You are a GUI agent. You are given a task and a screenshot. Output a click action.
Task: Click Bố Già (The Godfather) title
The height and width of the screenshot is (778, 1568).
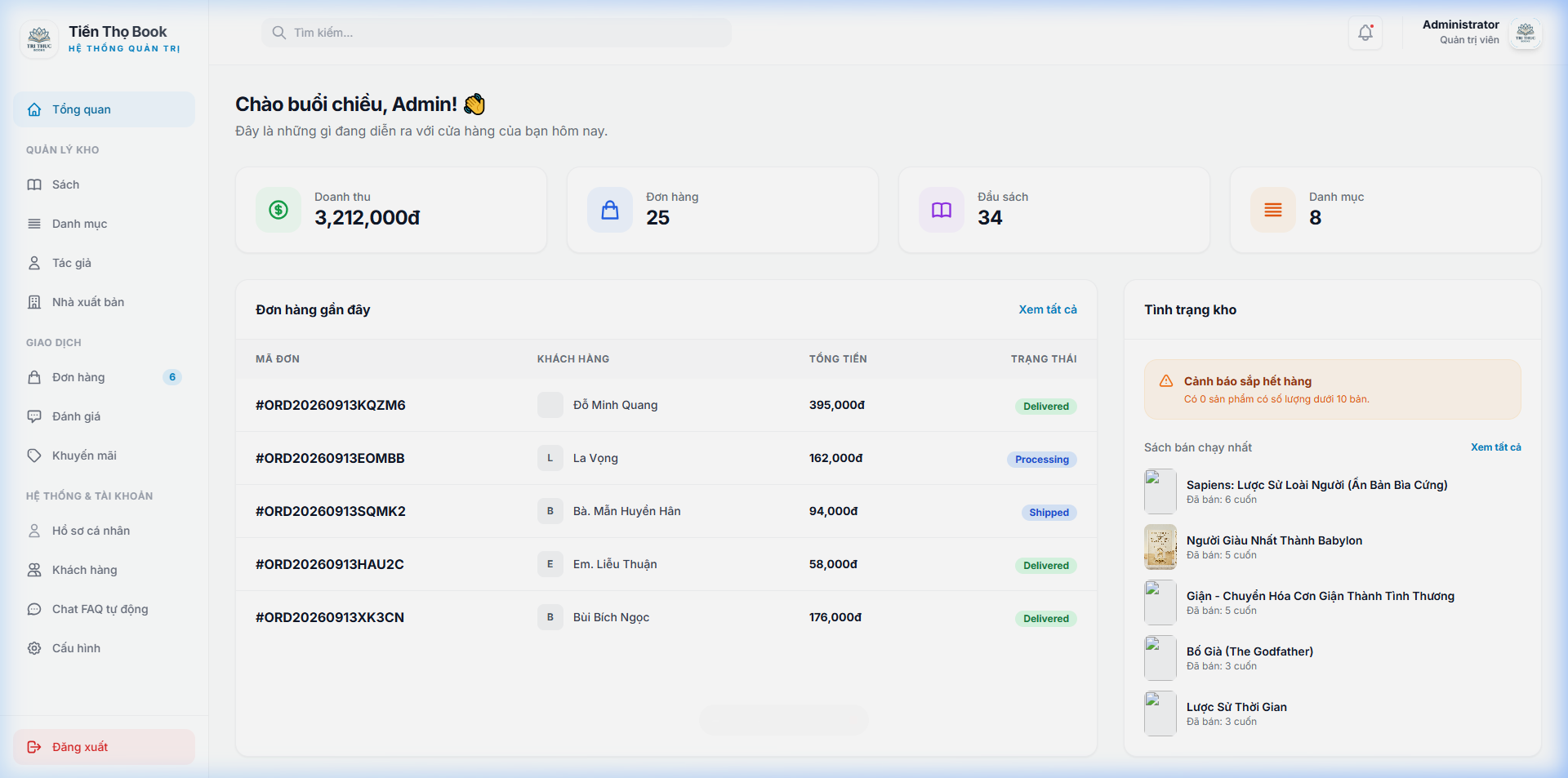coord(1249,651)
